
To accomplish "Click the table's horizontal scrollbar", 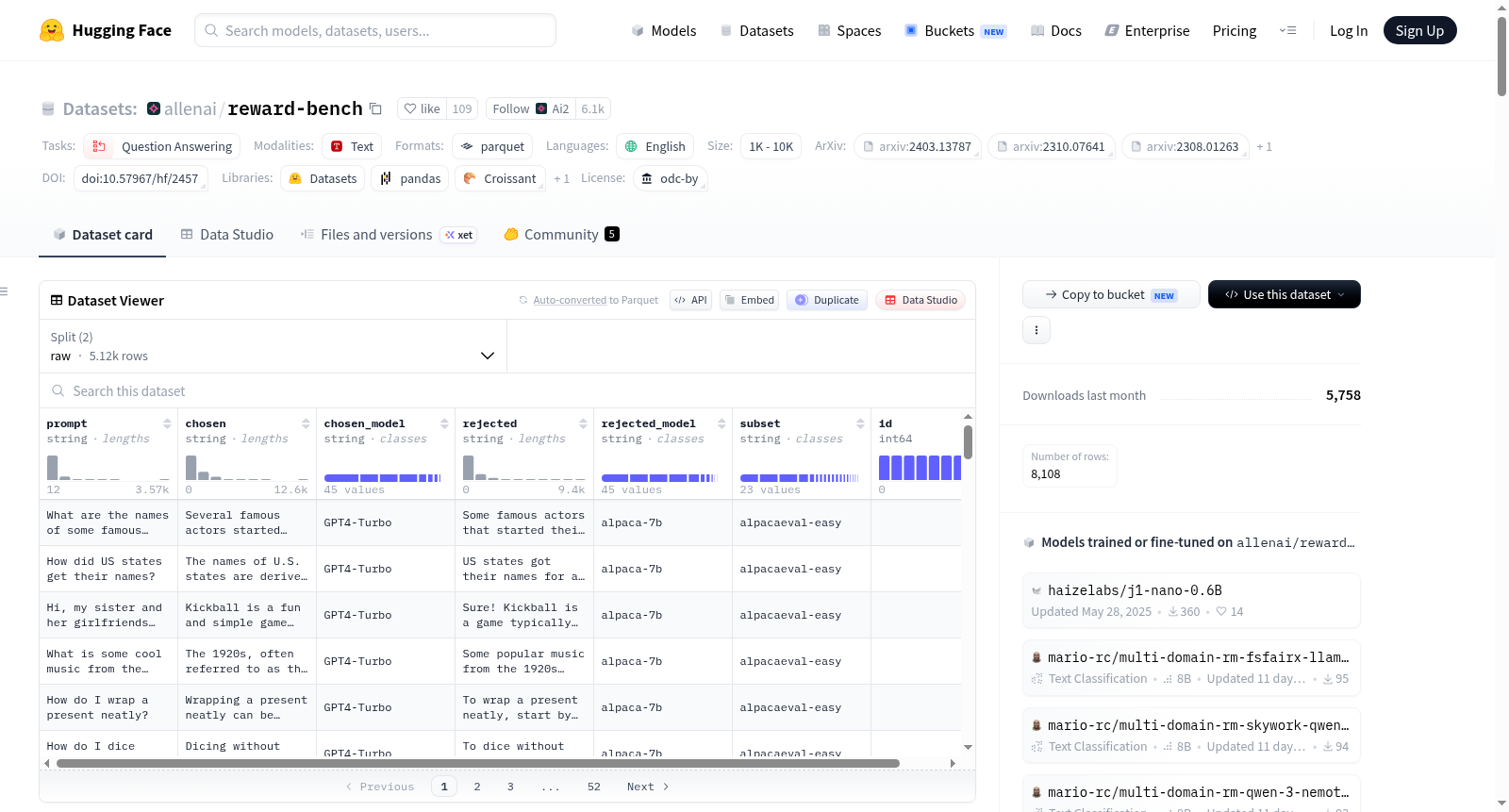I will pos(477,763).
